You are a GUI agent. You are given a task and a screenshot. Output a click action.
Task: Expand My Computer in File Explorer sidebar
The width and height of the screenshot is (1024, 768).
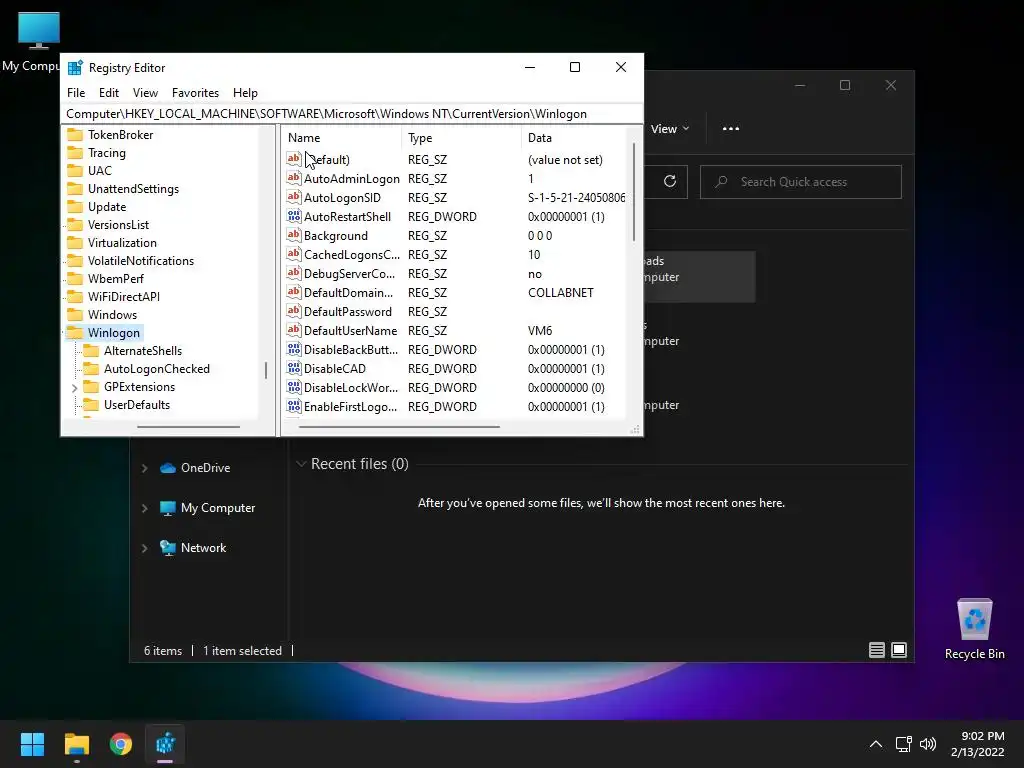click(x=144, y=508)
